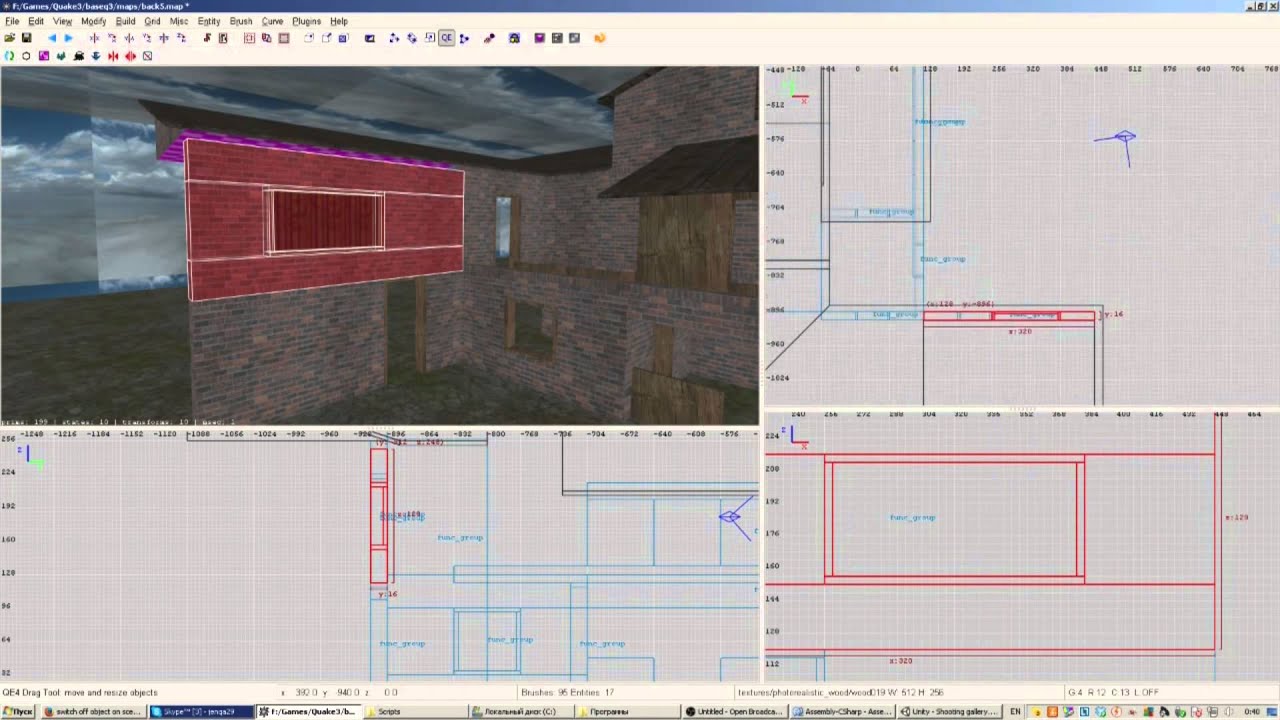Open the File menu
The width and height of the screenshot is (1280, 720).
tap(12, 21)
